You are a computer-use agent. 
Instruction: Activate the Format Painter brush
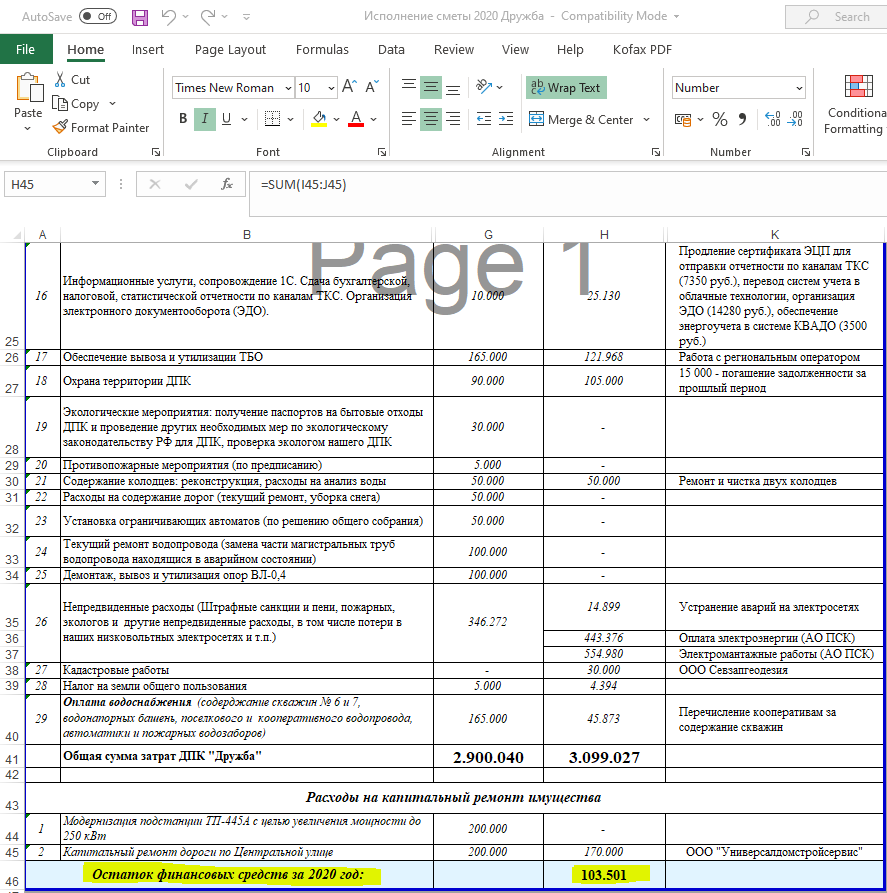[60, 128]
